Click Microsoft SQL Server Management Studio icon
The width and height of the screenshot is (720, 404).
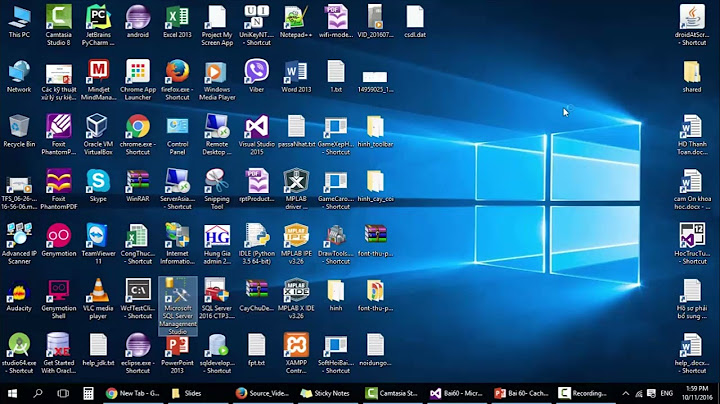[x=178, y=306]
